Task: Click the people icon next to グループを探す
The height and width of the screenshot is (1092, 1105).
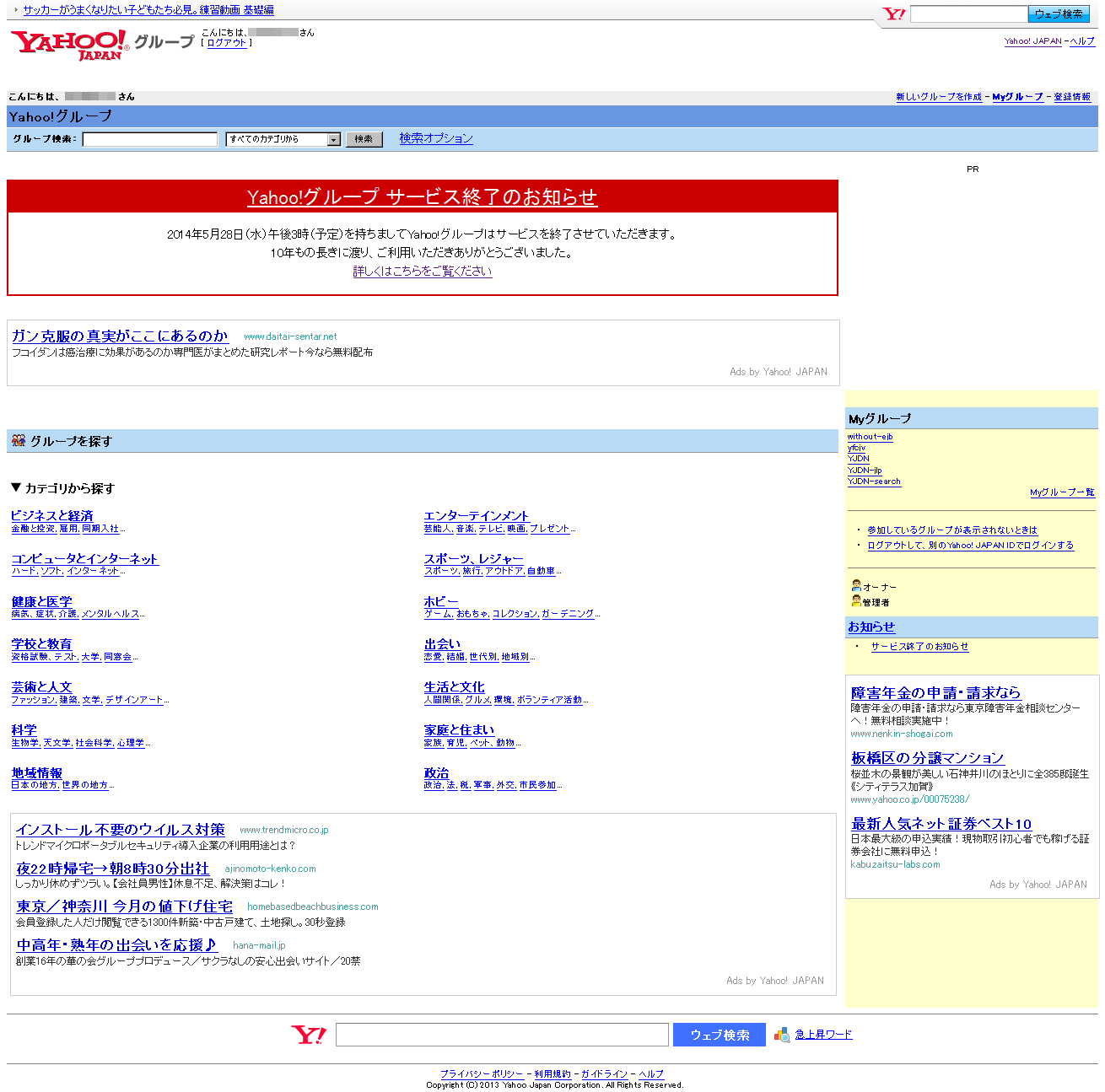Action: [x=19, y=440]
